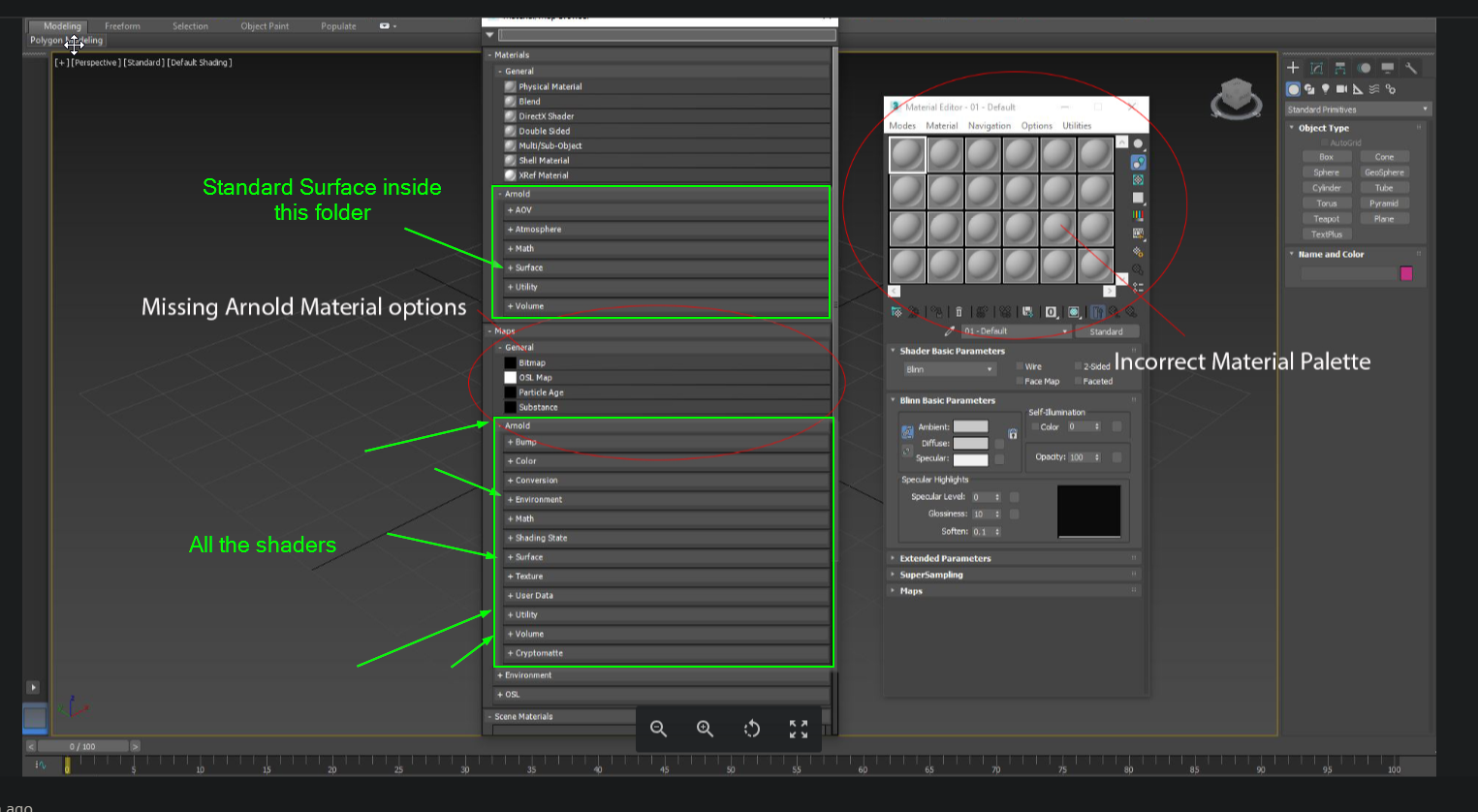Open the Create tab in command panel
This screenshot has width=1478, height=812.
coord(1293,68)
